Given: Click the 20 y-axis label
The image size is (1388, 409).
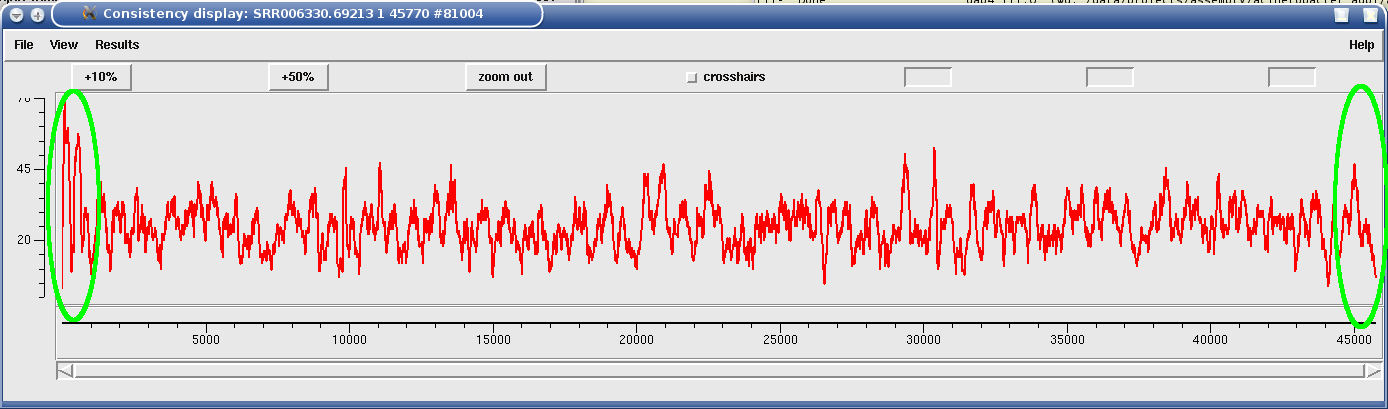Looking at the screenshot, I should pos(25,240).
